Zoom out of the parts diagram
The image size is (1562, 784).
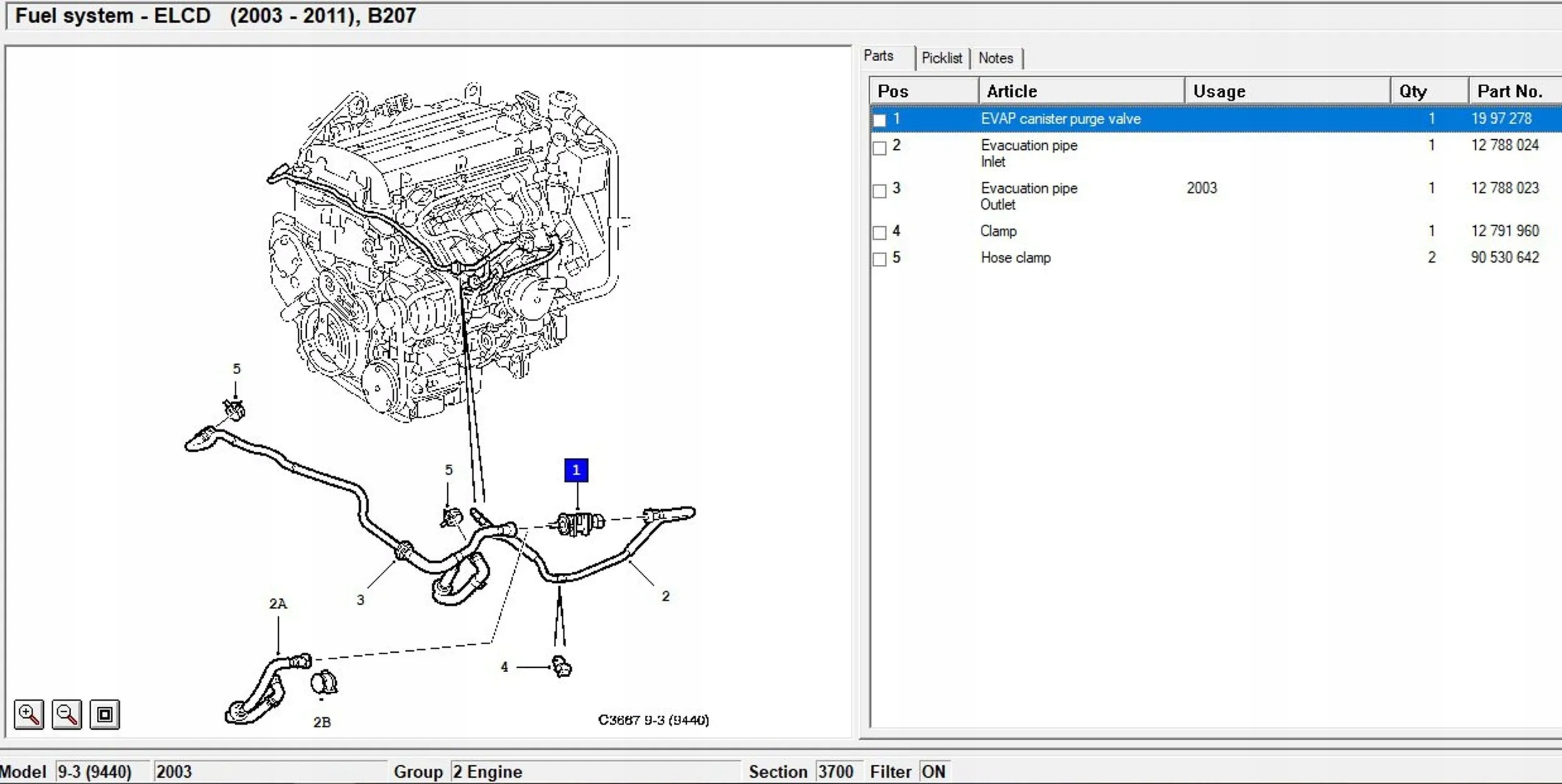coord(67,714)
